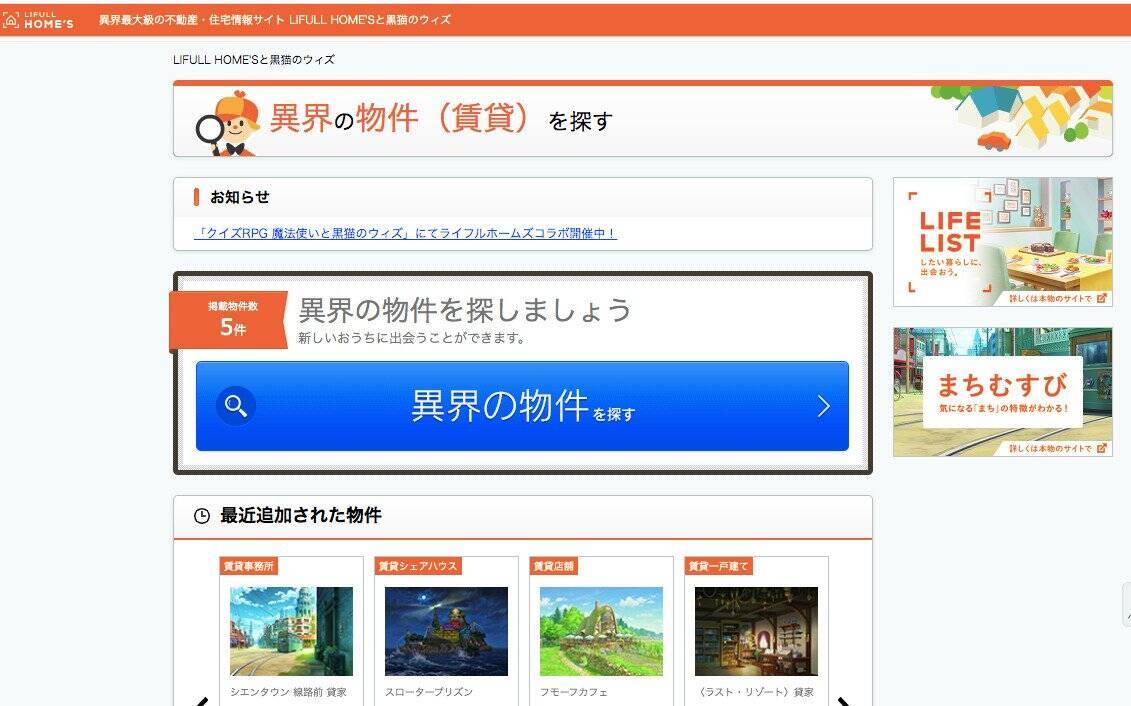Select the 賃貸シェアハウス category tag
Viewport: 1131px width, 706px height.
click(418, 566)
